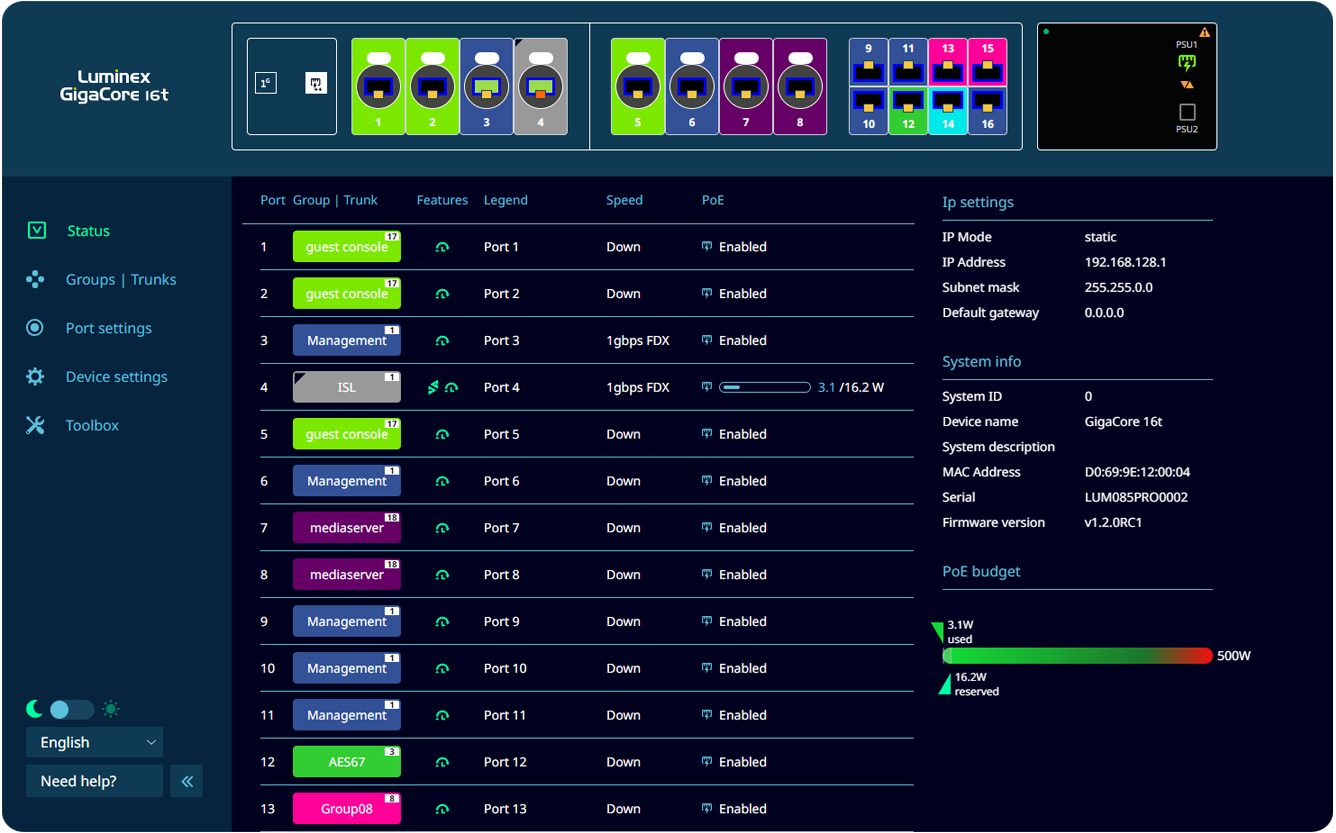Click pink Group08 badge on port 13
The height and width of the screenshot is (833, 1336).
347,809
